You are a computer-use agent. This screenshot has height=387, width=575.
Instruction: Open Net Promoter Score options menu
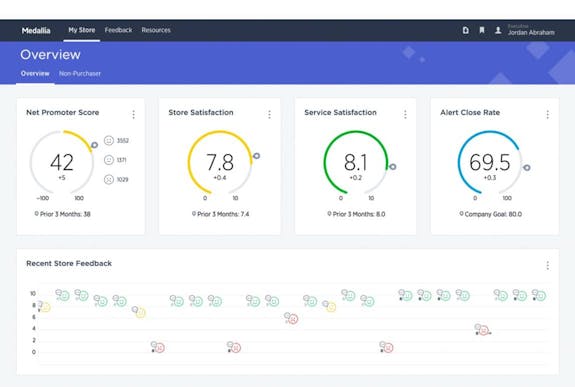tap(133, 114)
